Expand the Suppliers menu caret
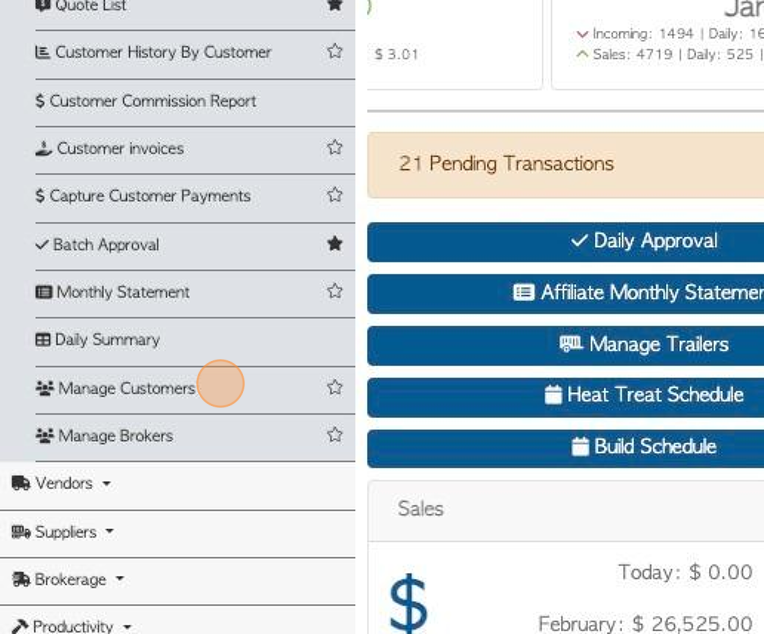 [110, 531]
